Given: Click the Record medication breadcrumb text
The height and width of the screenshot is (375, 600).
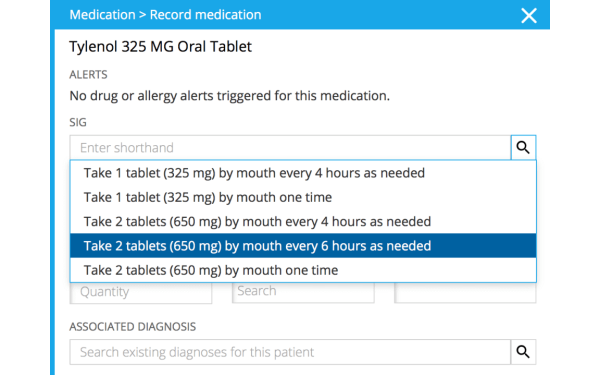Looking at the screenshot, I should (205, 15).
